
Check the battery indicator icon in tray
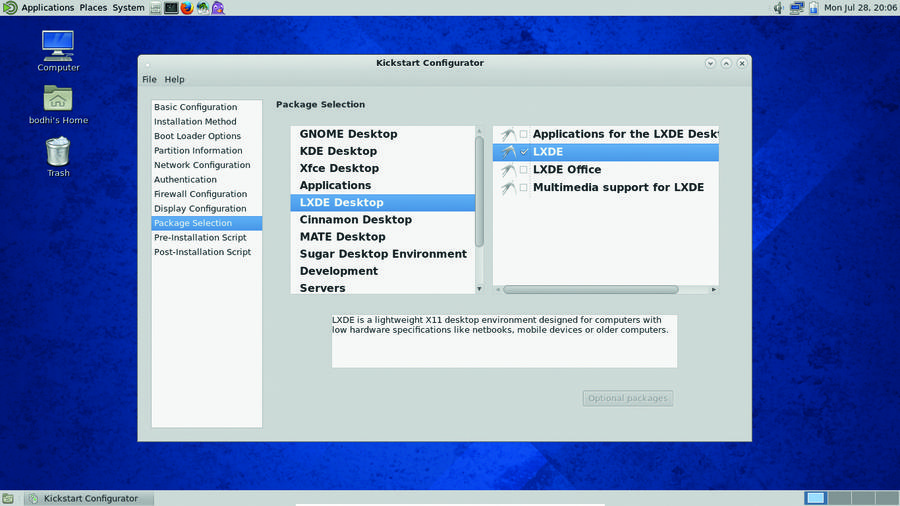(x=813, y=8)
